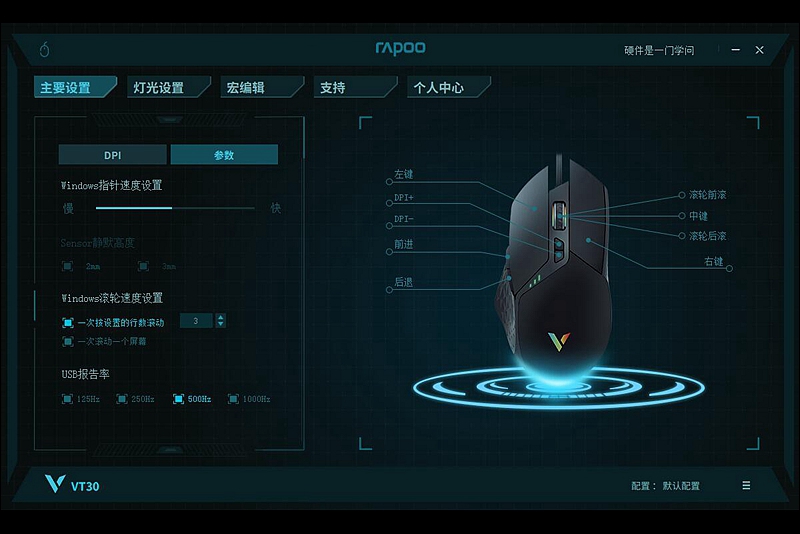Open the 个人中心 tab
Screen dimensions: 800x534
click(448, 87)
